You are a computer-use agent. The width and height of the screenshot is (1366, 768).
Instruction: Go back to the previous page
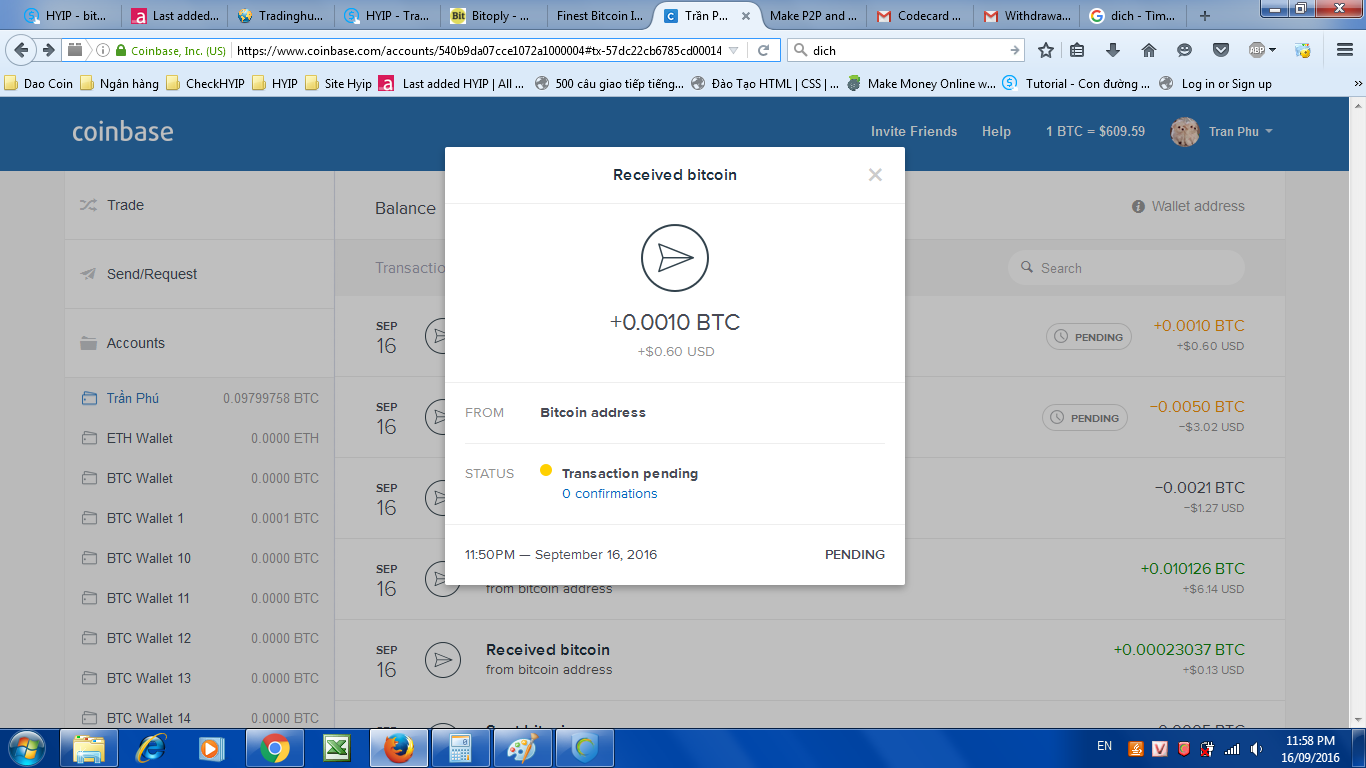pos(23,50)
